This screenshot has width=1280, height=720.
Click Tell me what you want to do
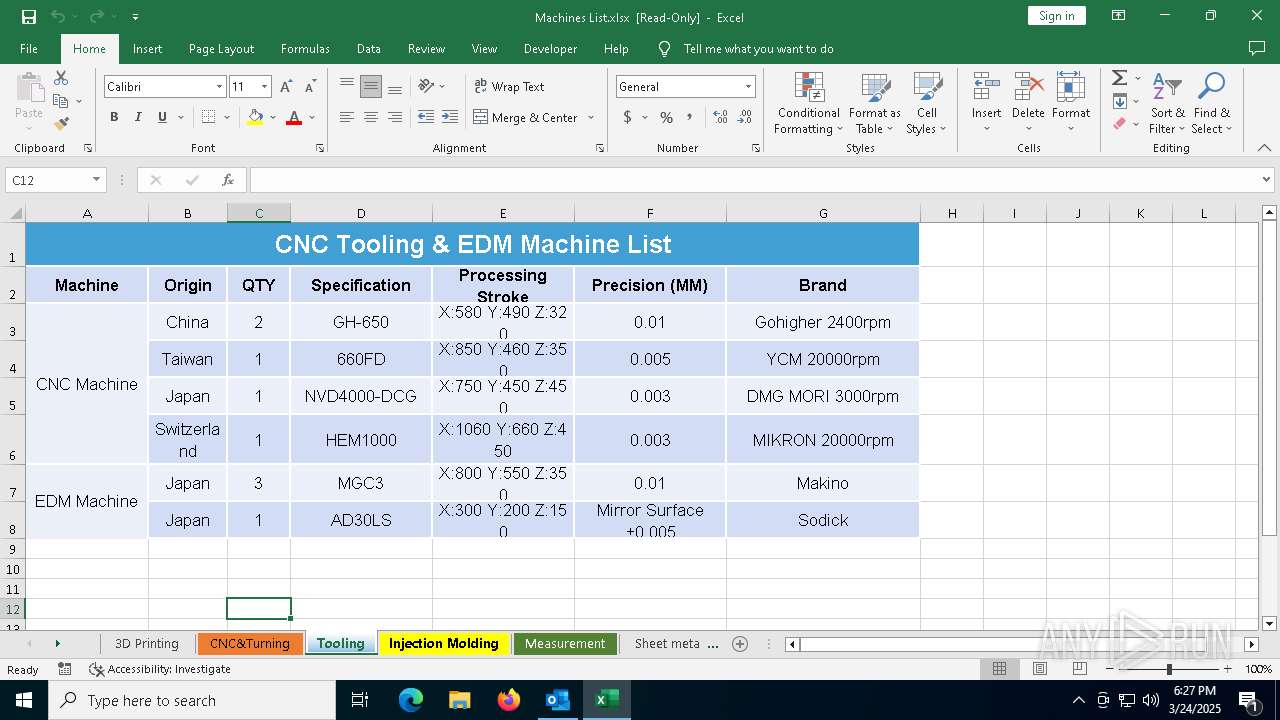[758, 48]
